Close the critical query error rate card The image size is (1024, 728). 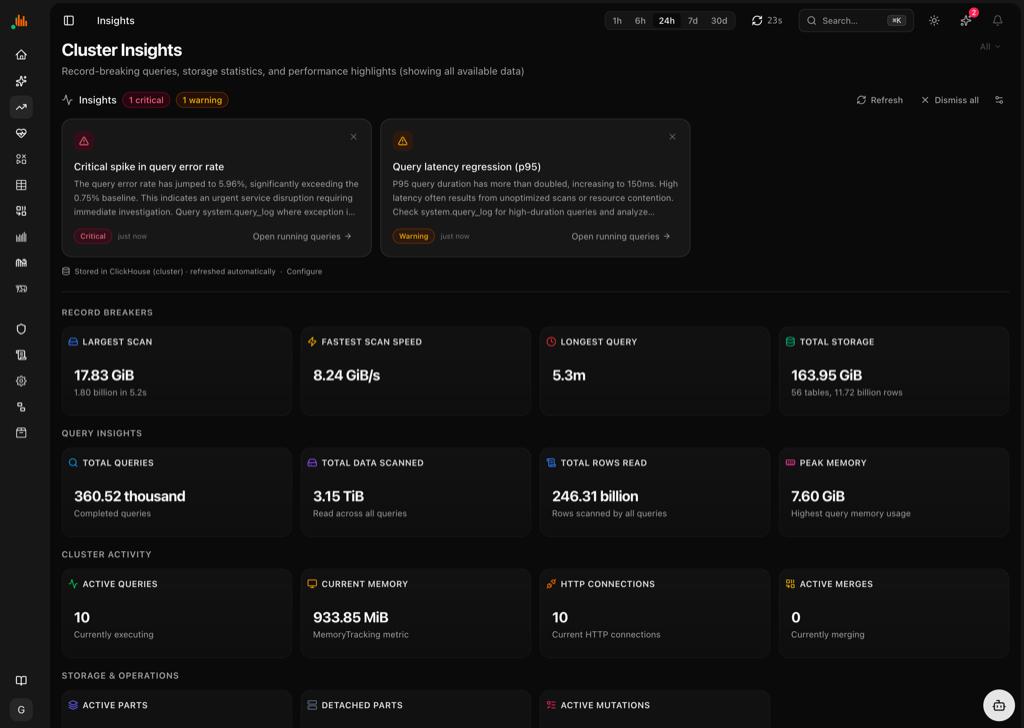[x=353, y=137]
